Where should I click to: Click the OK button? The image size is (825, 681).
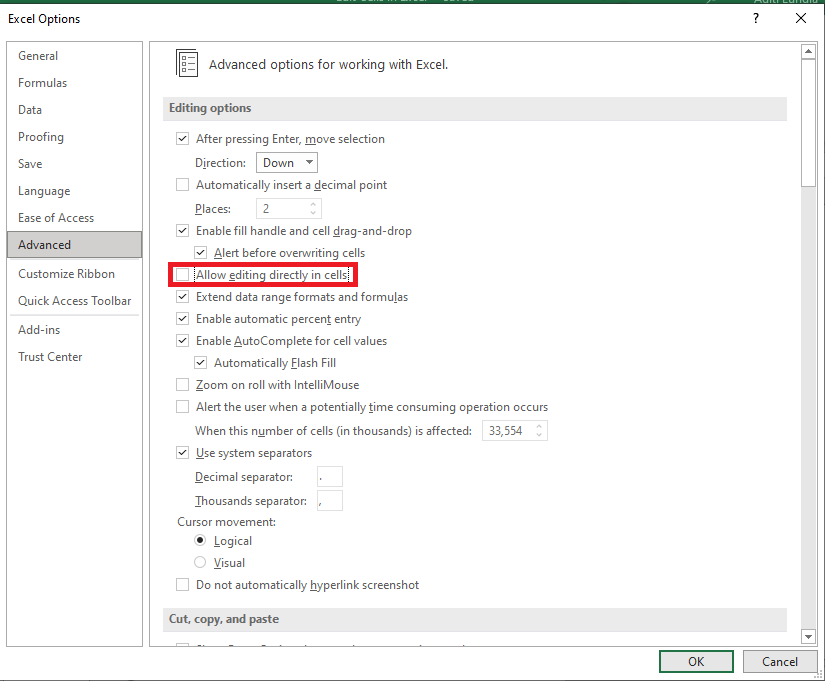[695, 661]
